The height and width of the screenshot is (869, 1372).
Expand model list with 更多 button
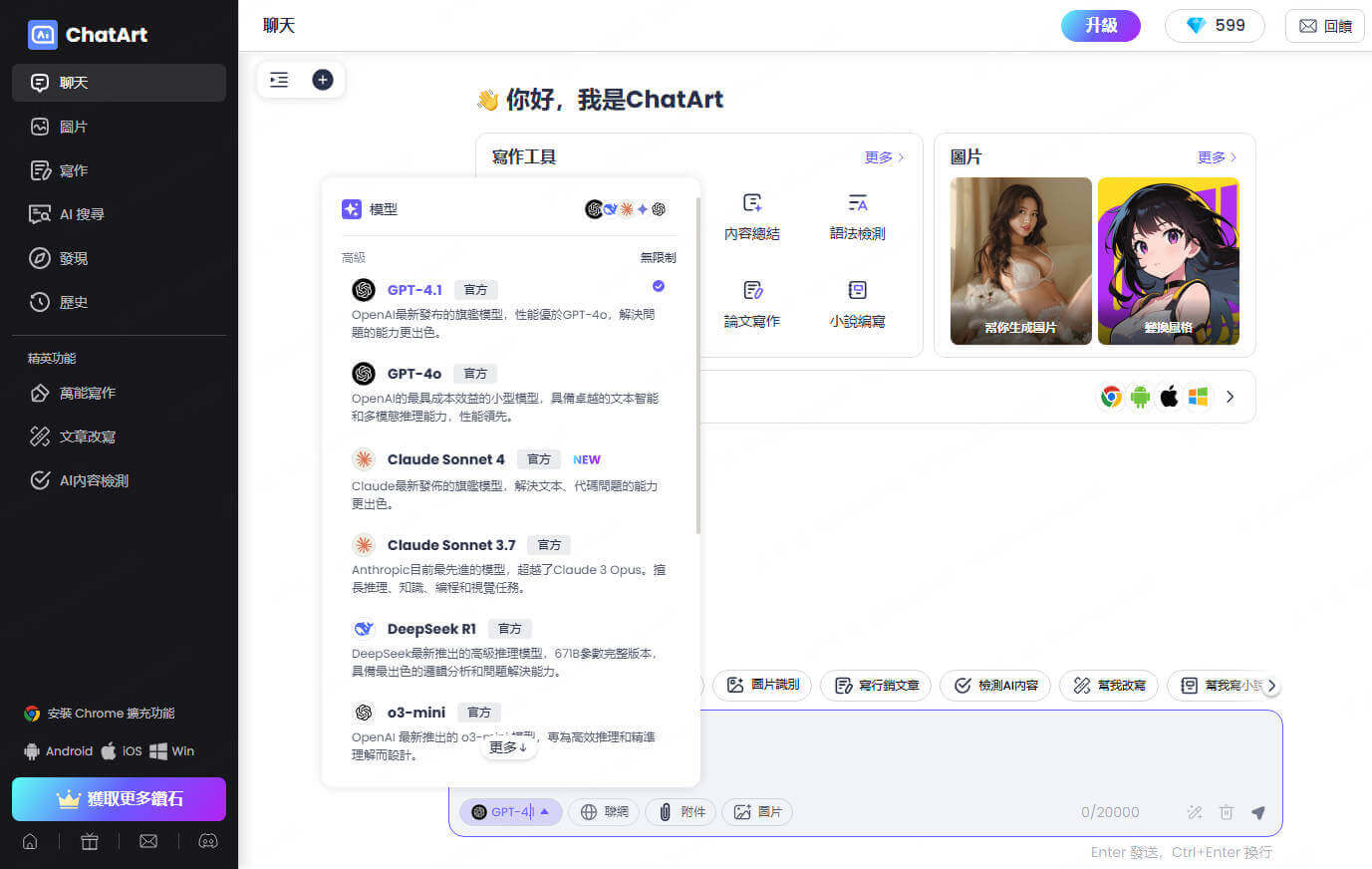pyautogui.click(x=508, y=747)
